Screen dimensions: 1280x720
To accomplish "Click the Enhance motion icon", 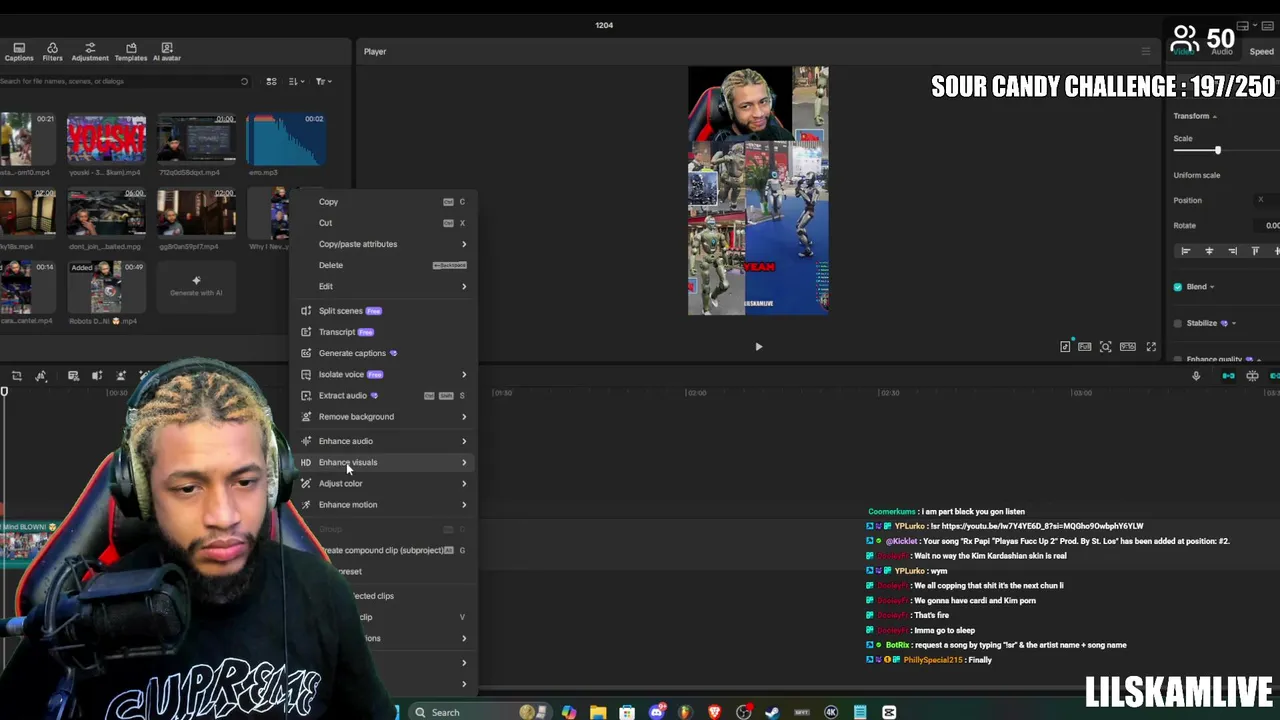I will tap(306, 504).
